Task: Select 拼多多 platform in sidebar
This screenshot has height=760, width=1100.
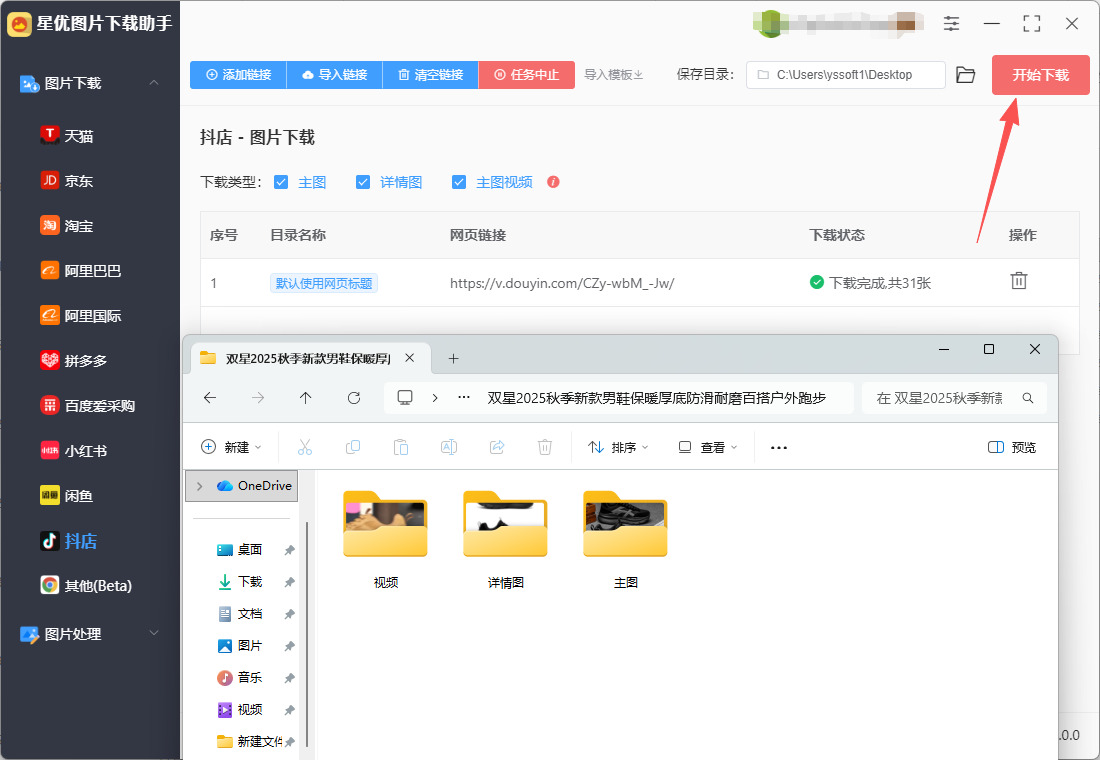Action: 85,360
